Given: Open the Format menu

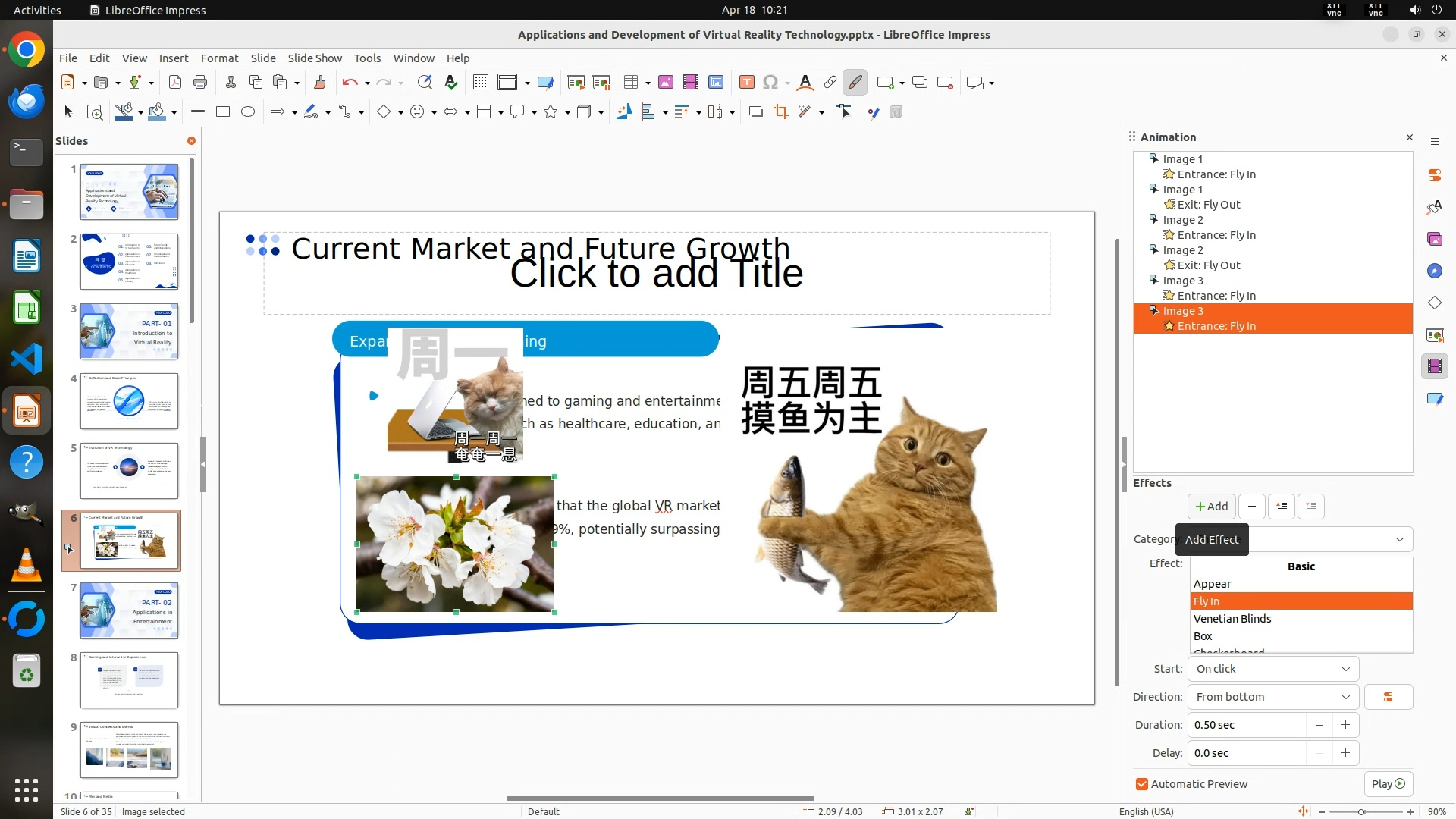Looking at the screenshot, I should coord(219,58).
